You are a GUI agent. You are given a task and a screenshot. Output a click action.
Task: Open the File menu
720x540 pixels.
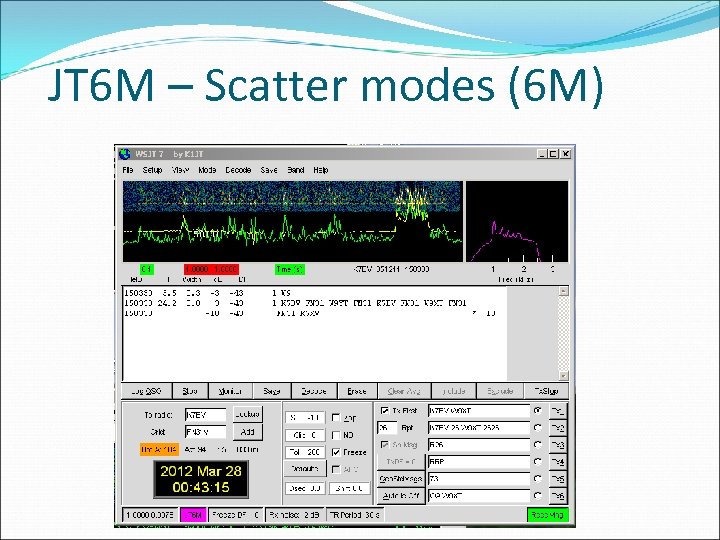point(128,170)
